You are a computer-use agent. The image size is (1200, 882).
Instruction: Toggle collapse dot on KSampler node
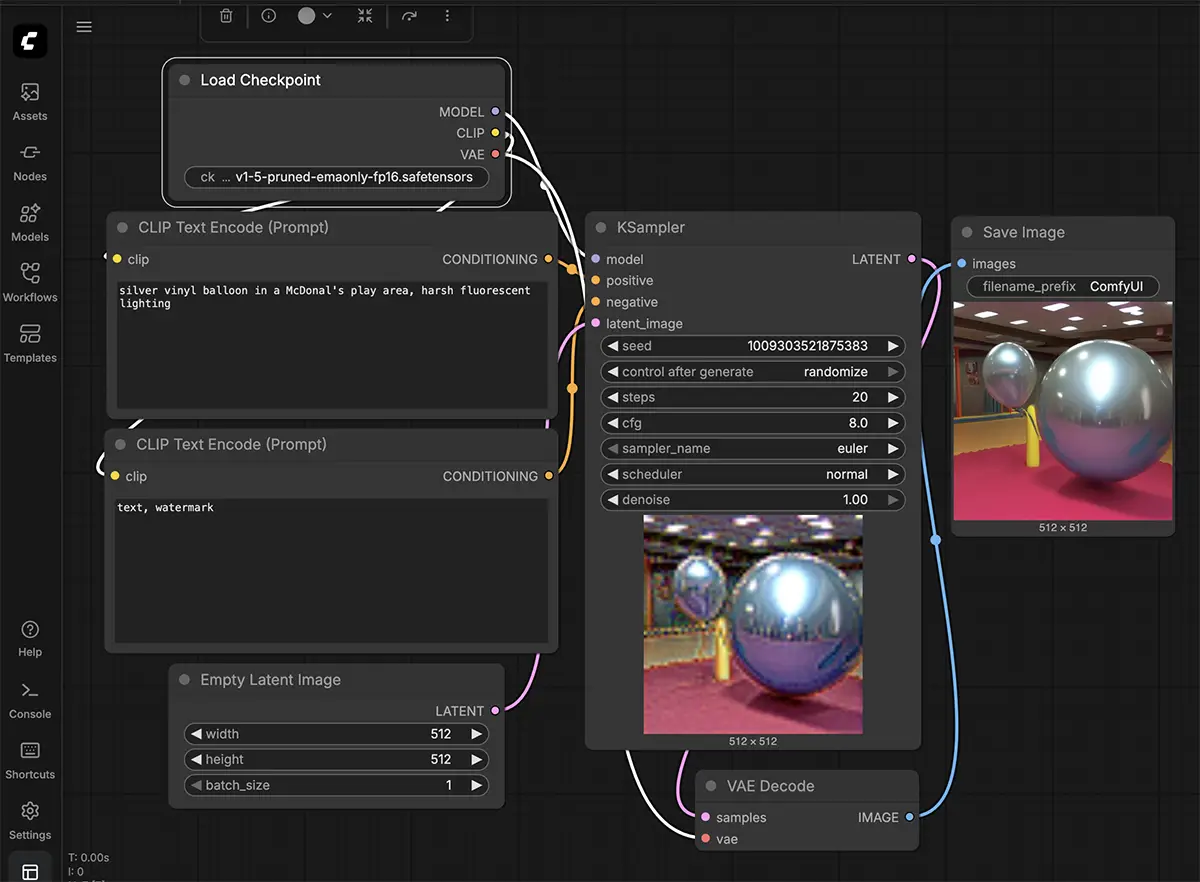(601, 228)
